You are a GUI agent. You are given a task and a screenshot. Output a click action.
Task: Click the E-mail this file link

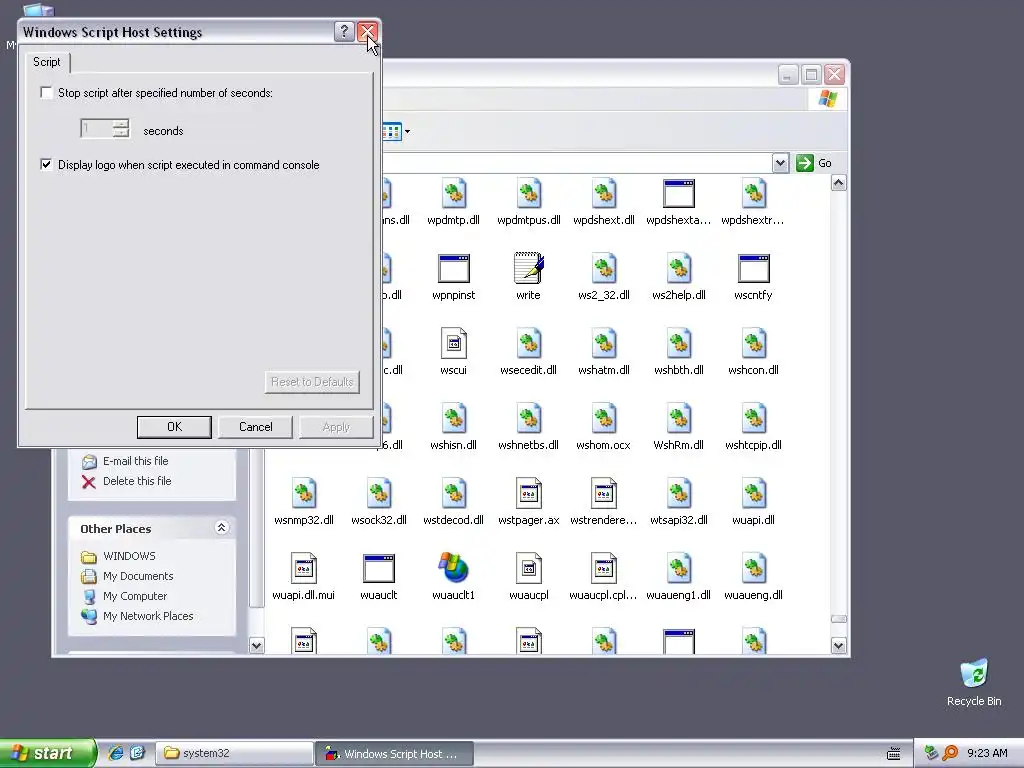tap(135, 461)
